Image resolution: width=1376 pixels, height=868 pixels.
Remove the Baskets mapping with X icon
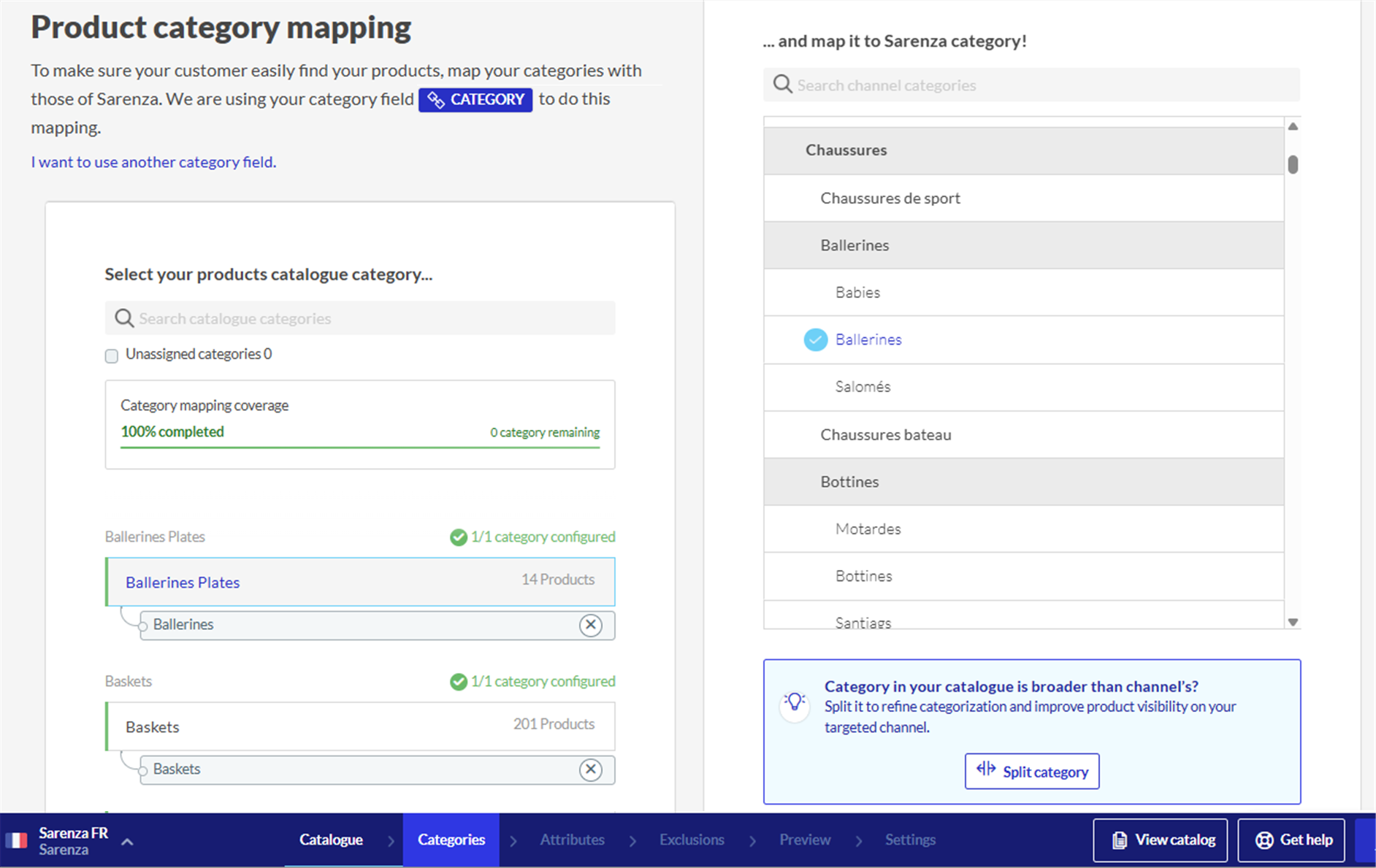click(x=590, y=769)
